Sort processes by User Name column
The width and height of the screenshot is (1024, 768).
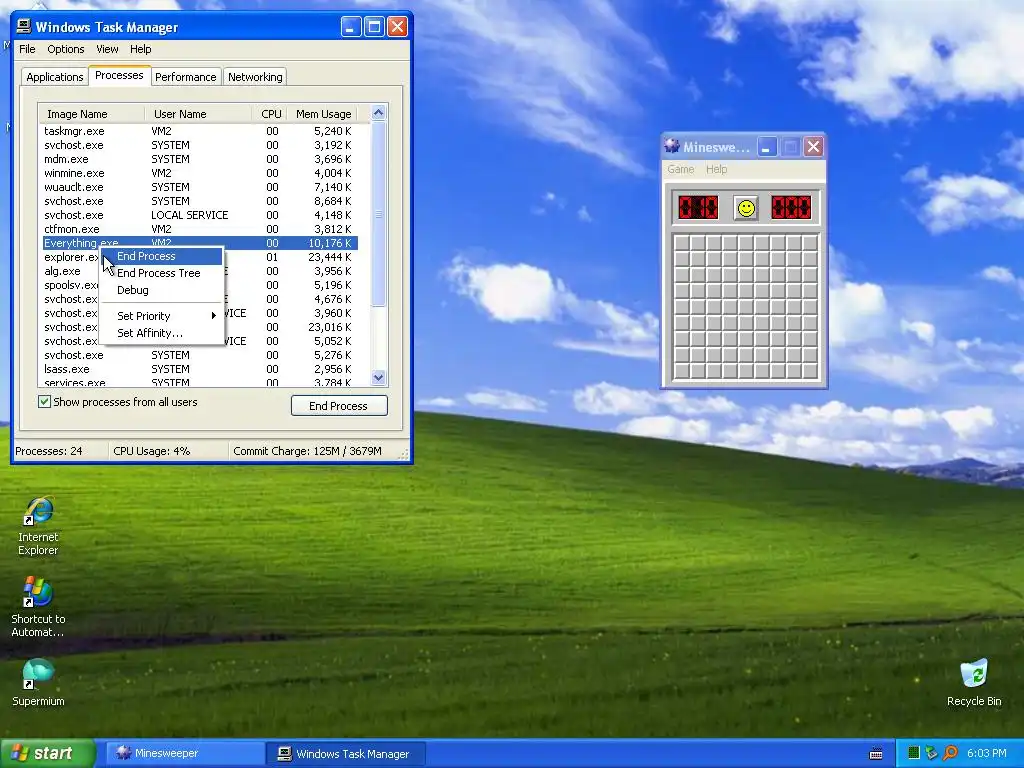[x=198, y=114]
